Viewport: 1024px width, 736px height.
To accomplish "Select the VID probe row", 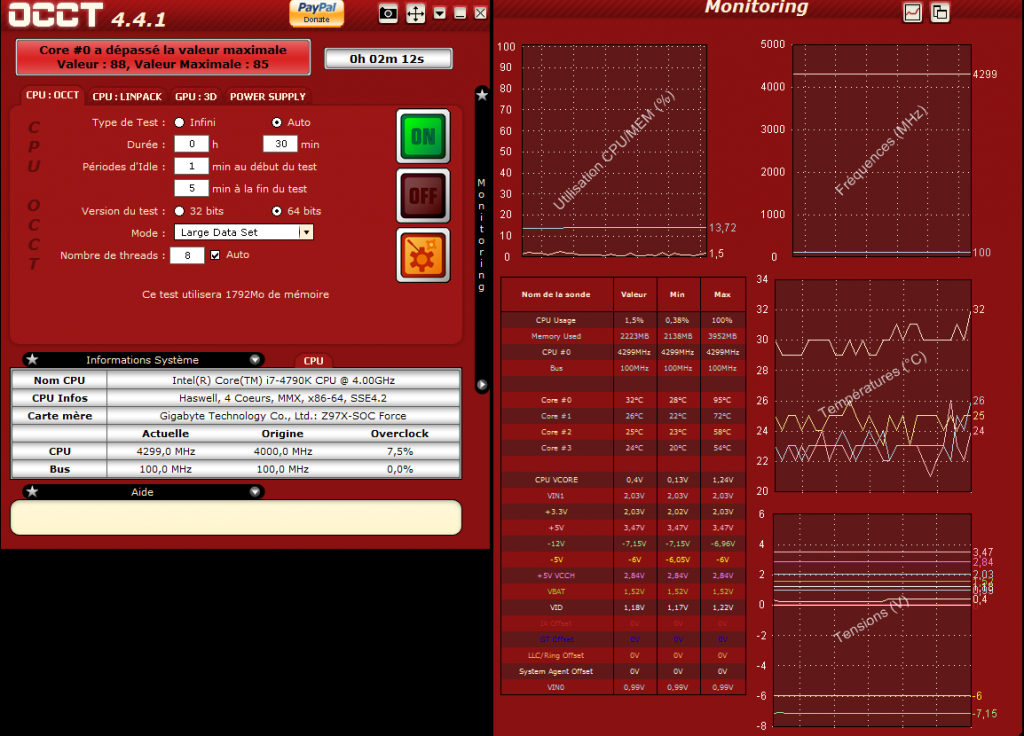I will pos(623,608).
